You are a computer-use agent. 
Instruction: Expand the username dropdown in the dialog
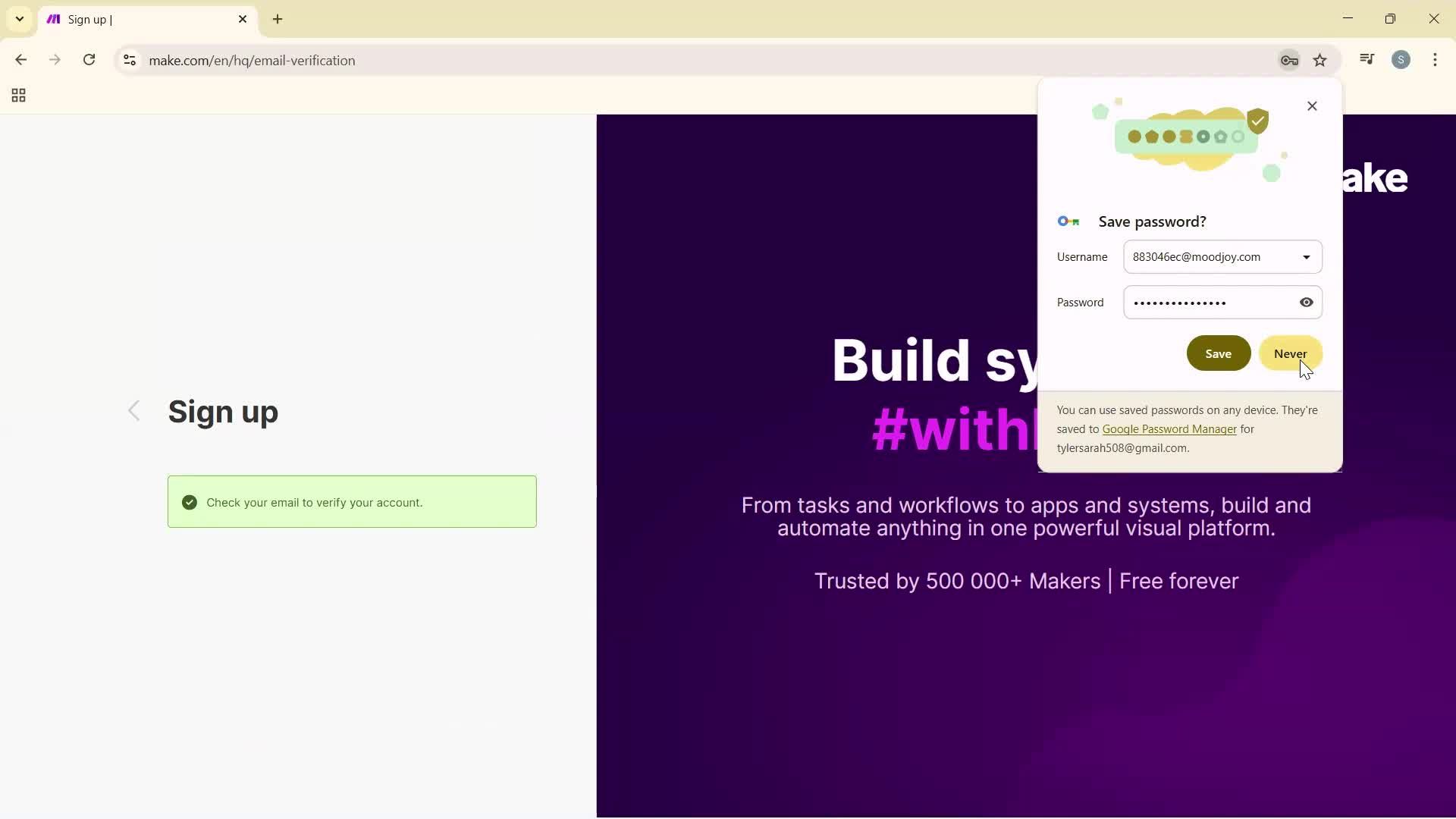click(1306, 257)
